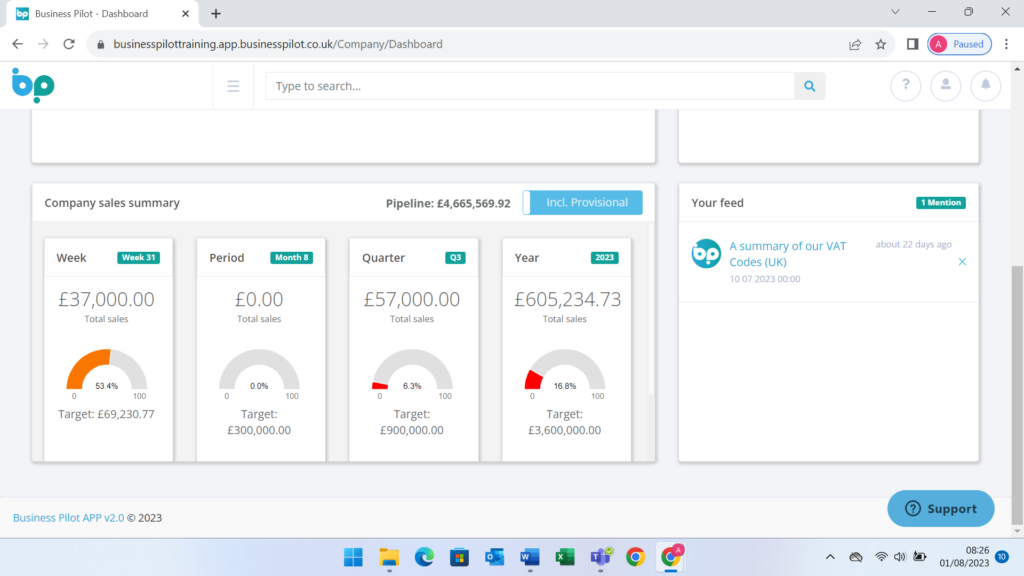Click the Year gauge showing 16.8%
Viewport: 1024px width, 576px height.
[565, 370]
